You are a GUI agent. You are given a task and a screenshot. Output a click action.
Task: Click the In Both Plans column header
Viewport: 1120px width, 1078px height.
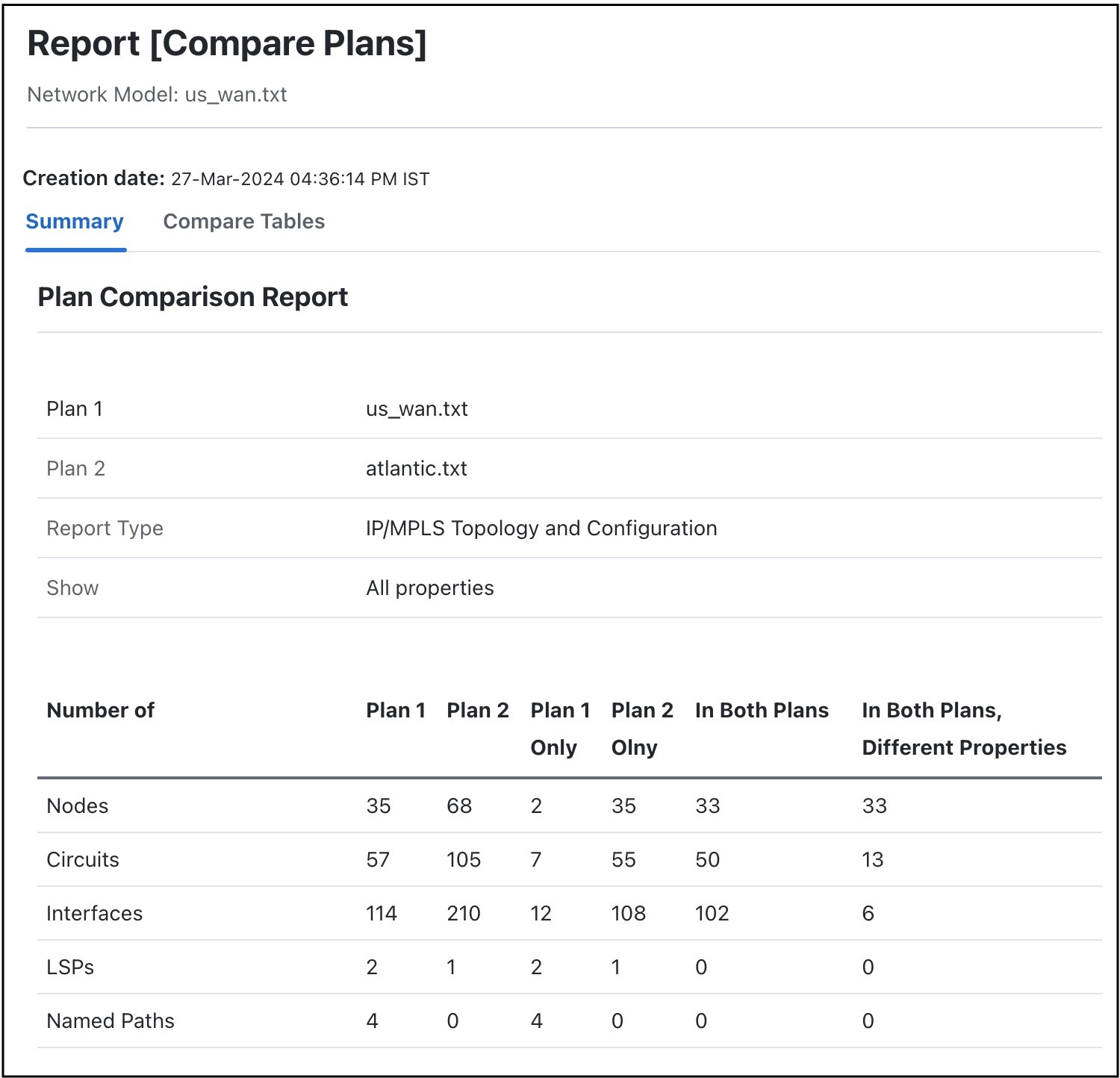click(x=761, y=710)
